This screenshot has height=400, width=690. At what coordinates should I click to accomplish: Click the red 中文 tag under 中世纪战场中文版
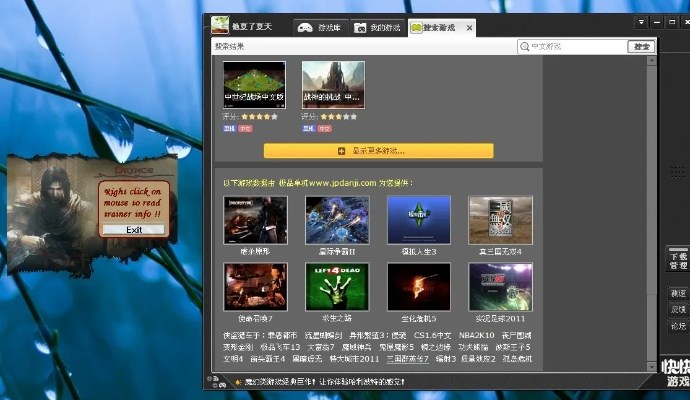click(x=245, y=128)
